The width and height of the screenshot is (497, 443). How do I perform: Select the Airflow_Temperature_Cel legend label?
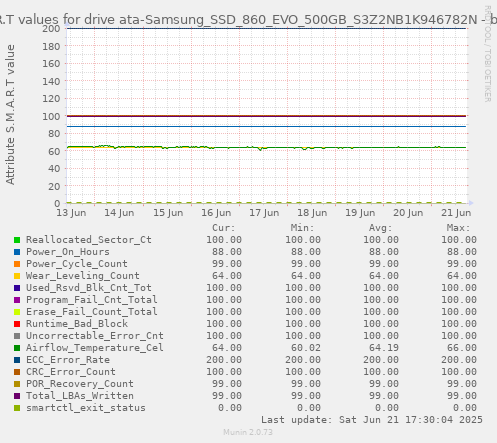pyautogui.click(x=95, y=348)
